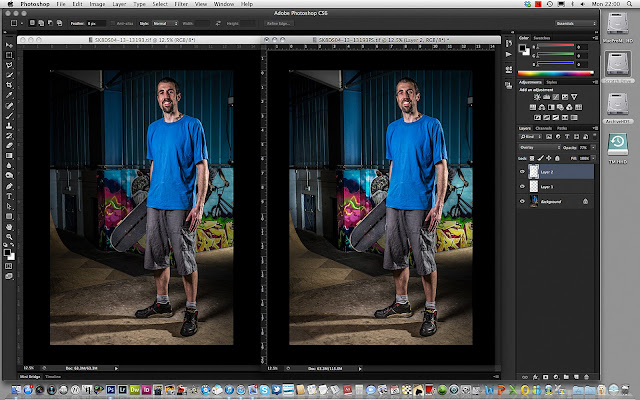Select the Zoom tool
Screen dimensions: 640x400
click(x=9, y=237)
